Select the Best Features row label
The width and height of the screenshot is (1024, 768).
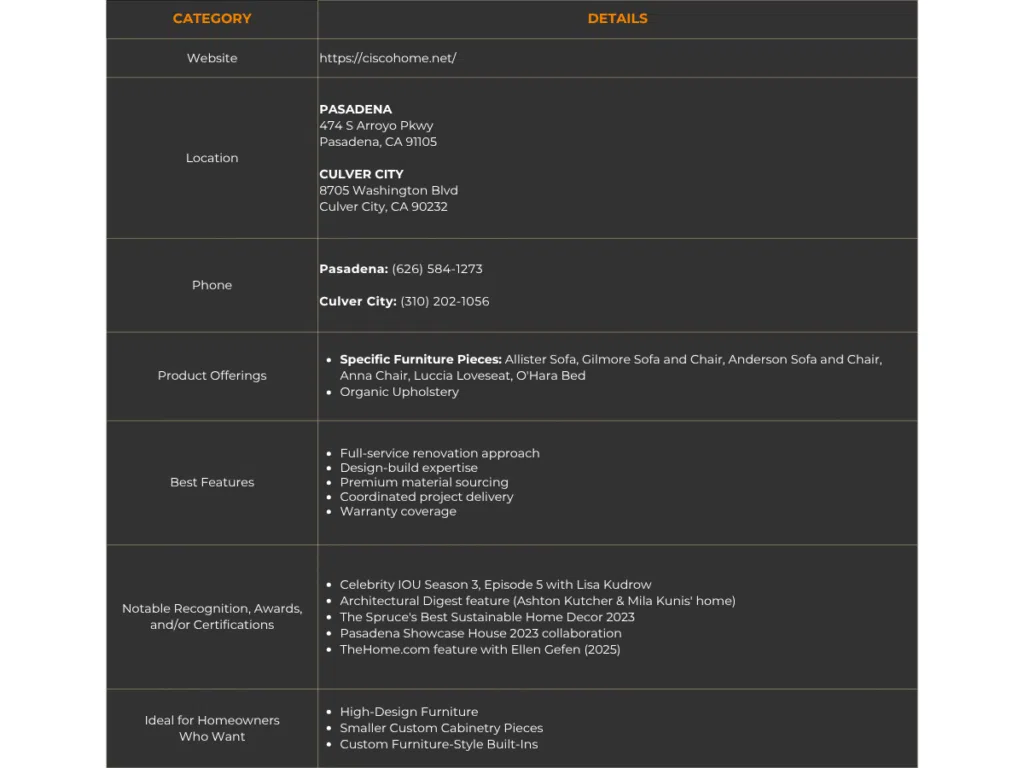pos(212,482)
